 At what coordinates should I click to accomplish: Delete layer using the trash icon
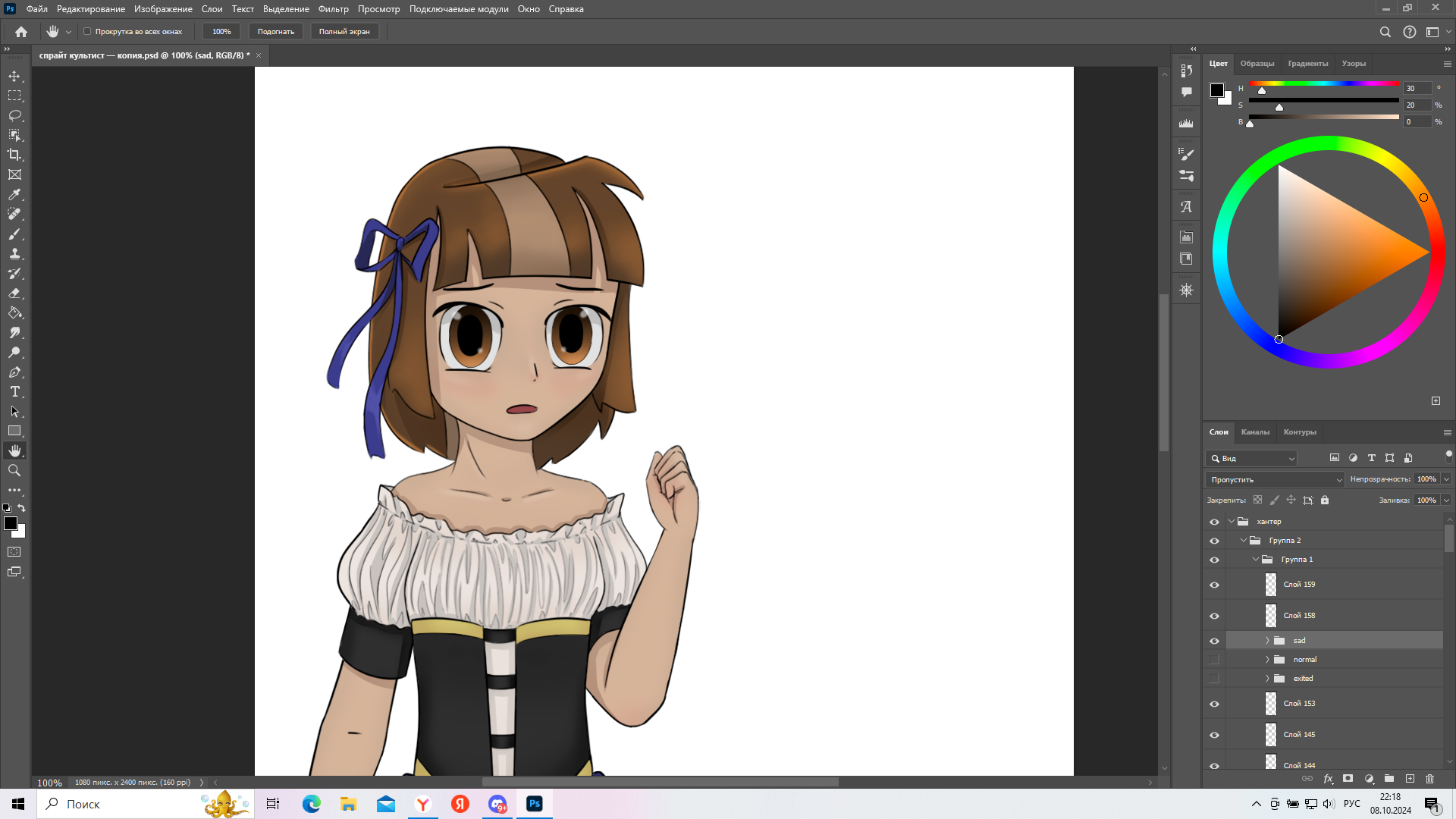click(1430, 779)
